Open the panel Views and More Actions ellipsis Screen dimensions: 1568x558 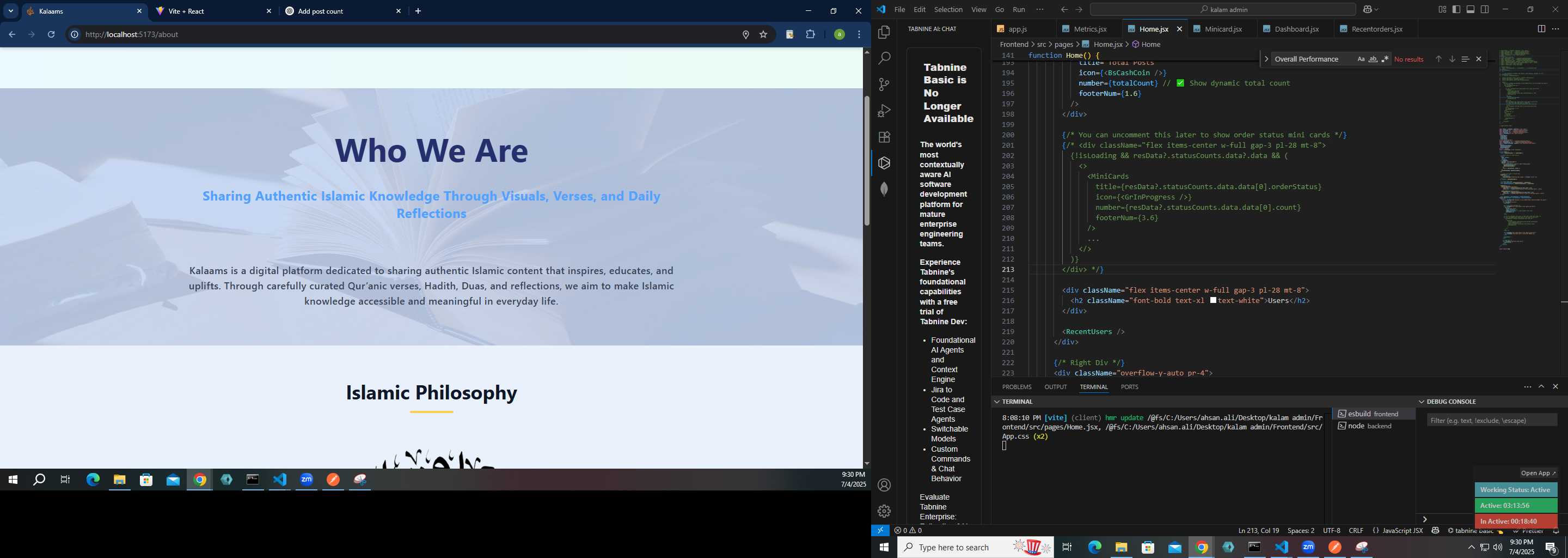pyautogui.click(x=1527, y=387)
